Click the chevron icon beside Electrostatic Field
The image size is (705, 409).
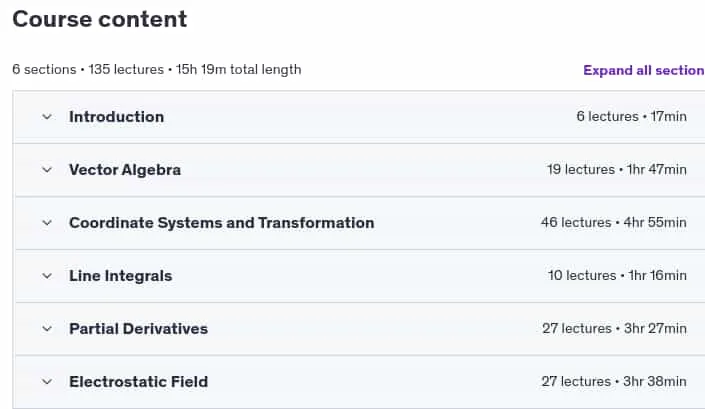[x=47, y=382]
